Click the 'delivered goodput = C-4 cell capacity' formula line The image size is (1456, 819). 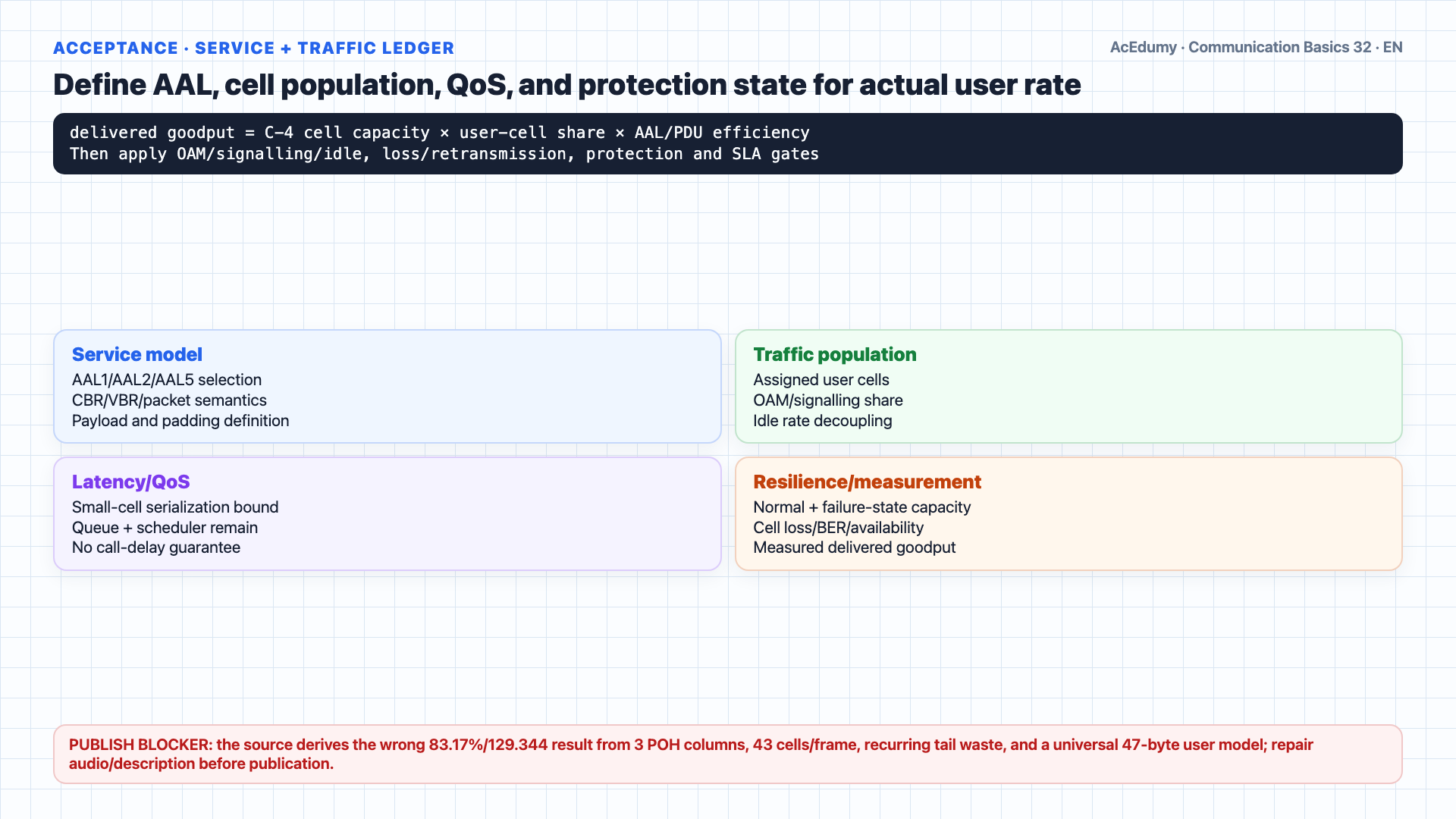439,133
